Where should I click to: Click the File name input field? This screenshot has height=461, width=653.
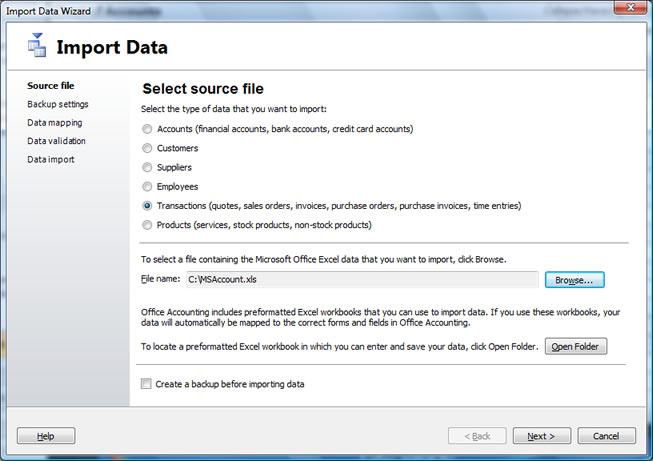click(x=362, y=279)
